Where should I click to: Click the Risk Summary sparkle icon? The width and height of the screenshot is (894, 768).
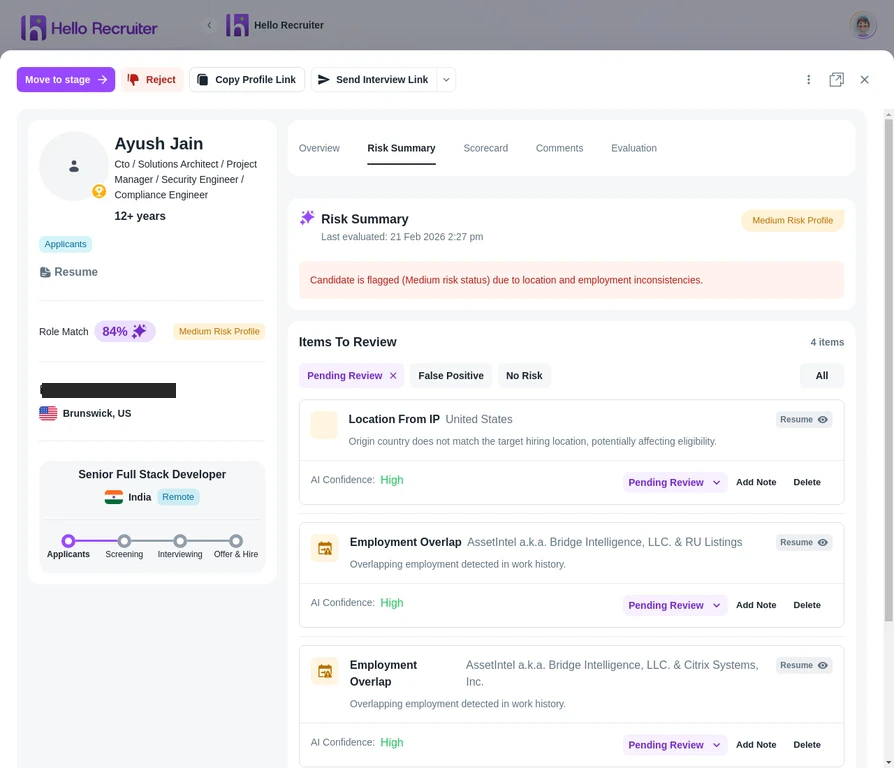tap(307, 217)
